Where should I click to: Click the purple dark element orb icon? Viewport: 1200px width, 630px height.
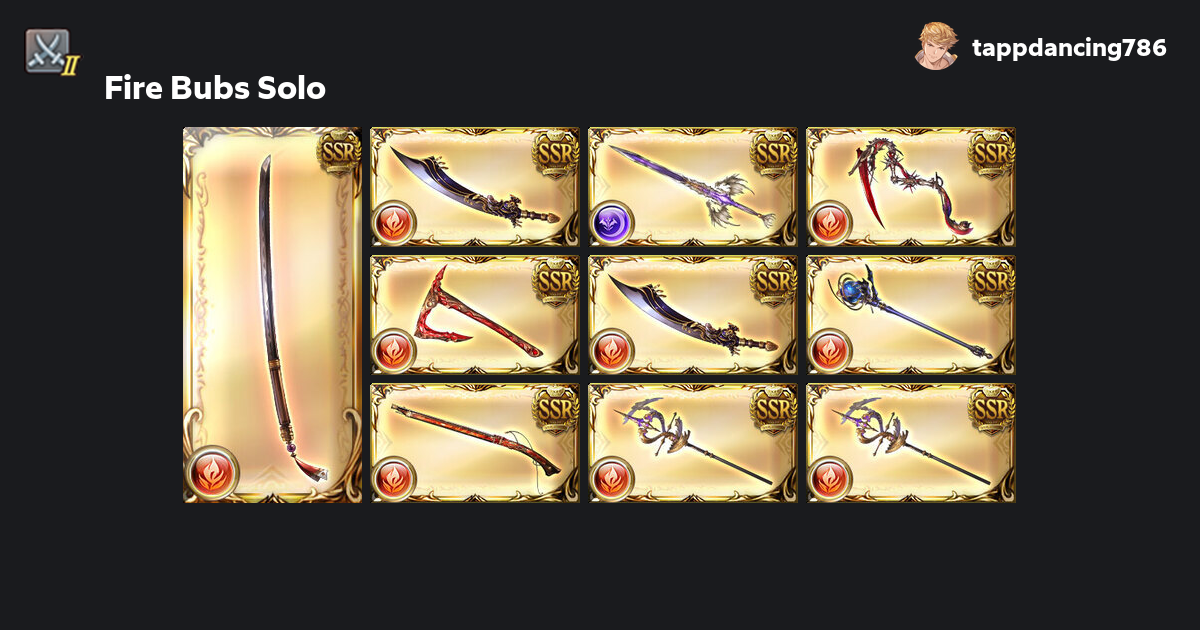(612, 222)
